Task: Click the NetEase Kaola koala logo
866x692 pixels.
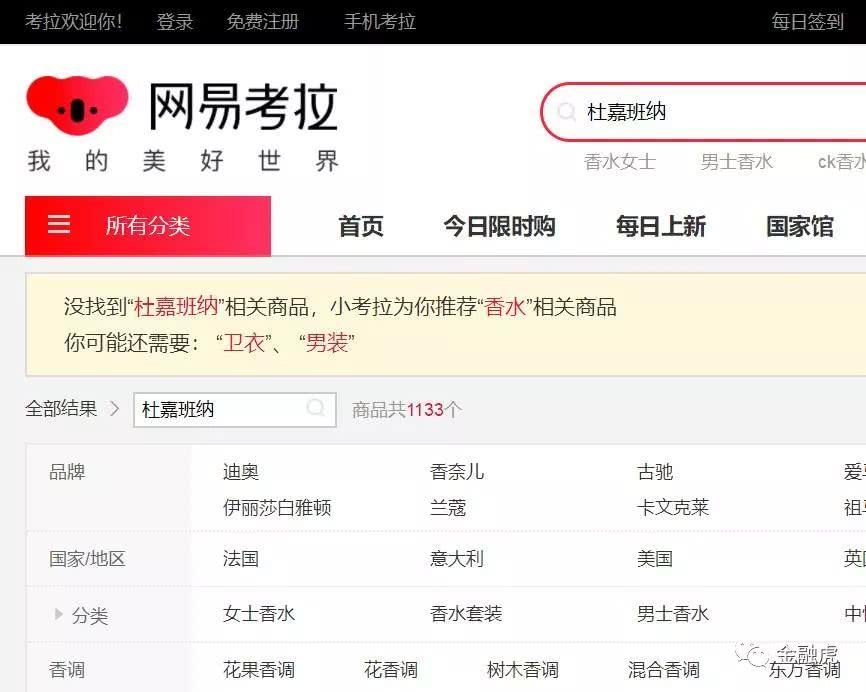Action: (77, 104)
